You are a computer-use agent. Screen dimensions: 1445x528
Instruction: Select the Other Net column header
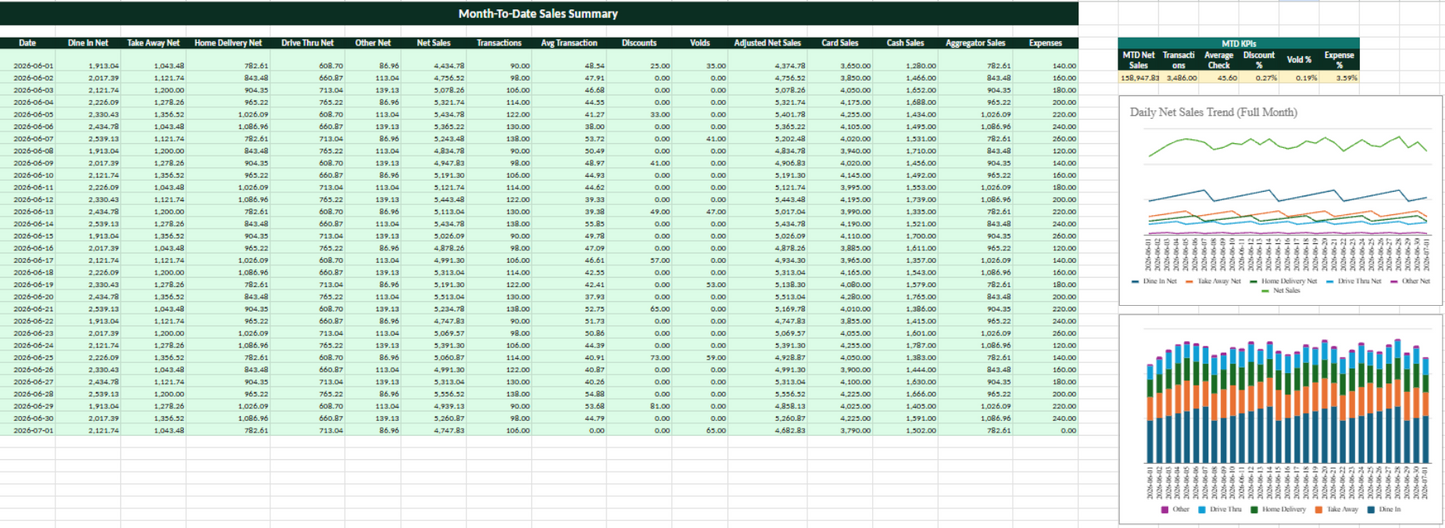coord(373,43)
